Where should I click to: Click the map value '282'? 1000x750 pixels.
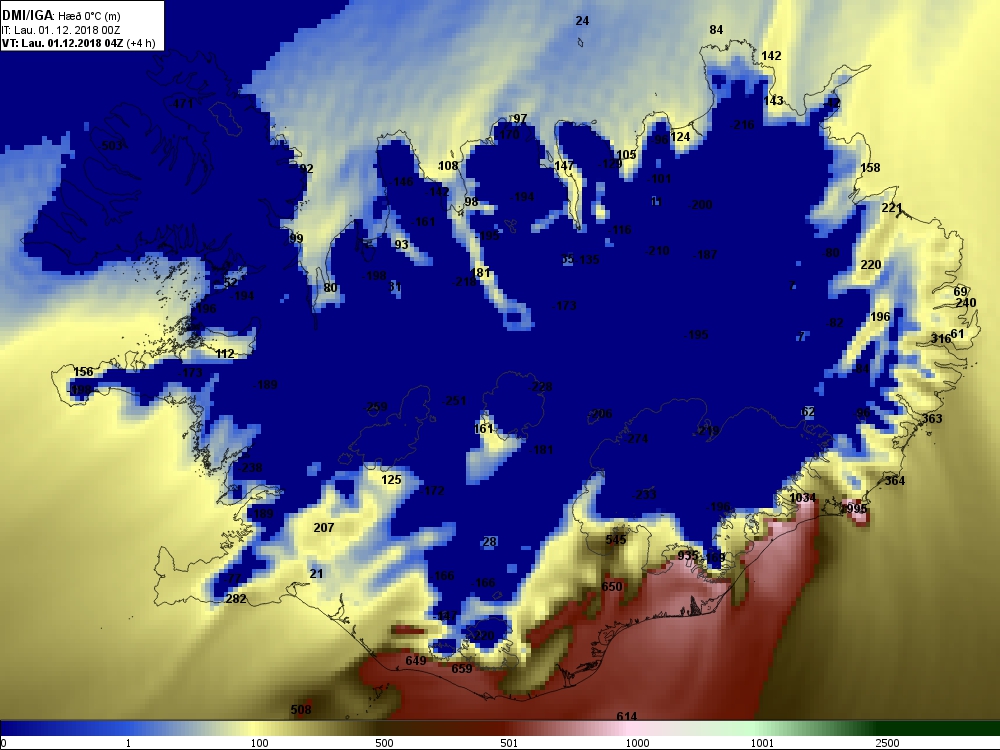pos(236,599)
